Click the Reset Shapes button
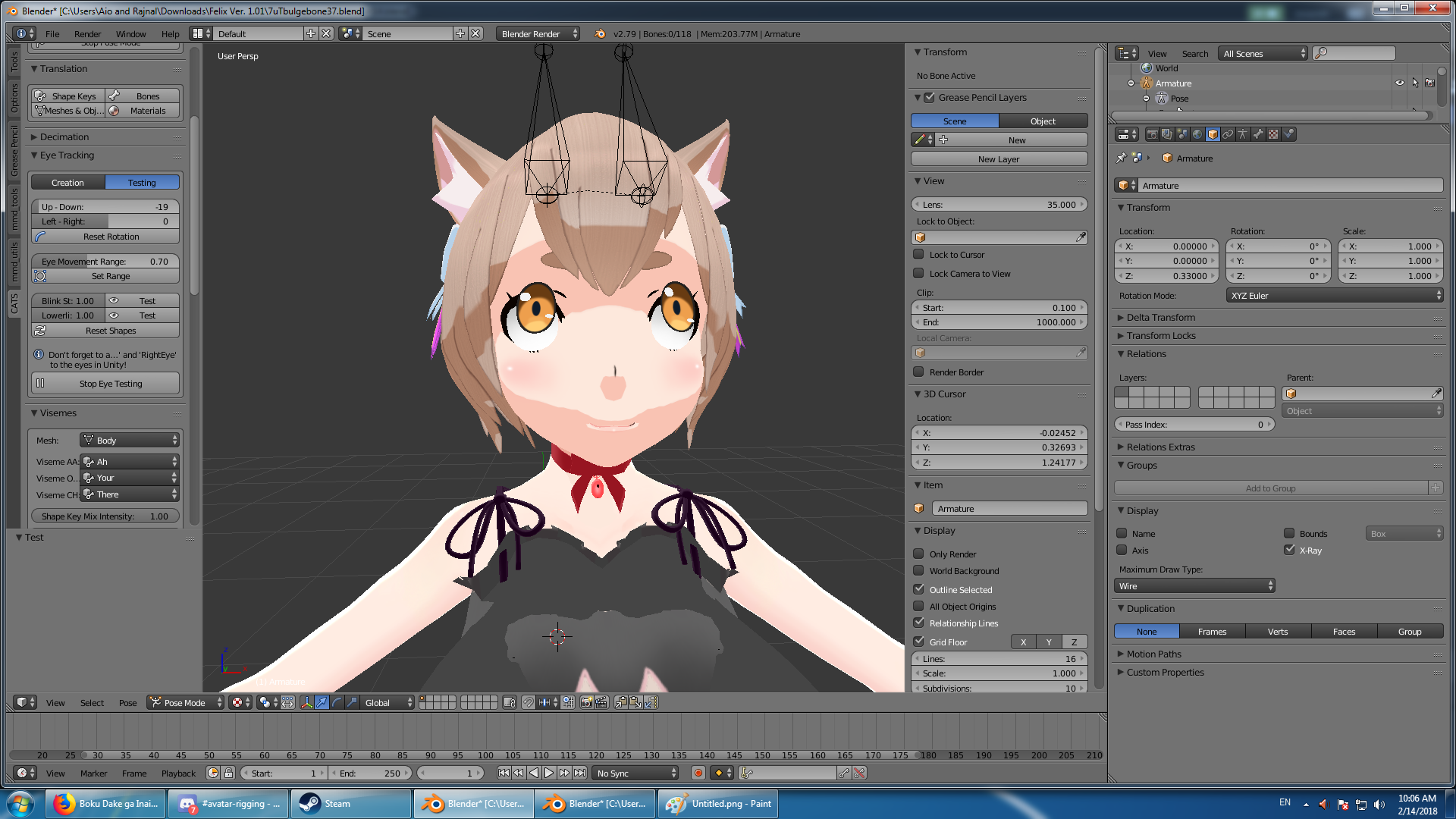 pyautogui.click(x=105, y=331)
